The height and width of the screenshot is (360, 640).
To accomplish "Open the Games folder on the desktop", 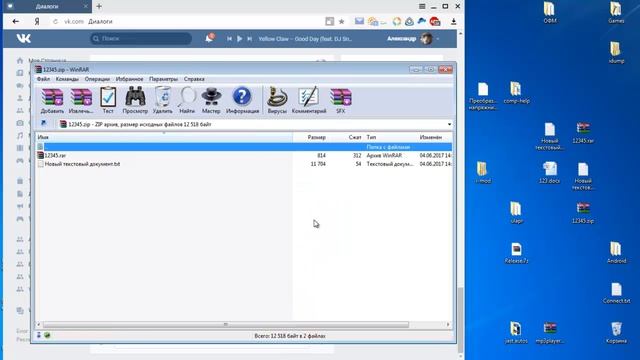I will (x=616, y=13).
